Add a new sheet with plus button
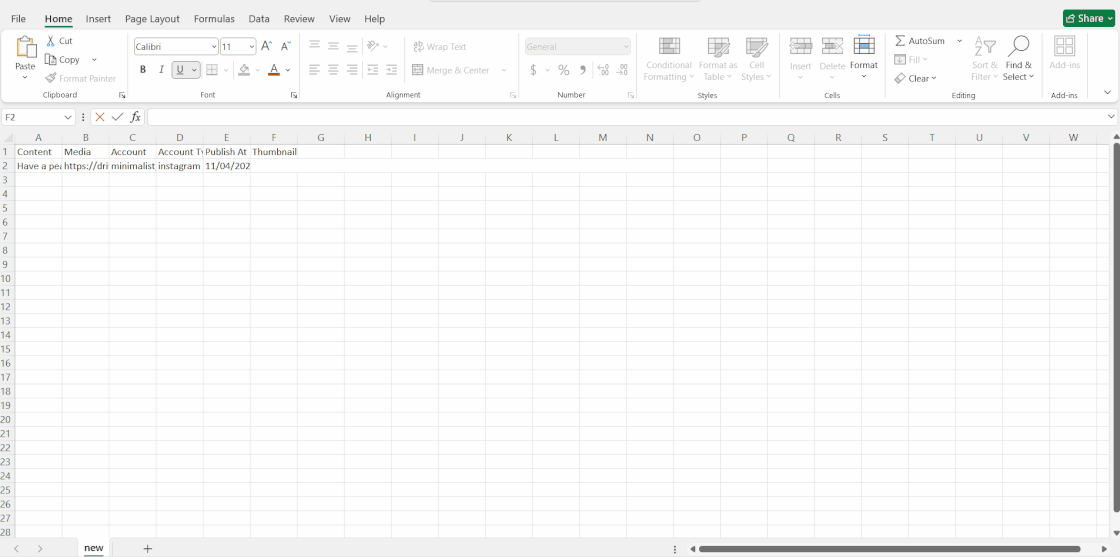1120x557 pixels. (147, 548)
